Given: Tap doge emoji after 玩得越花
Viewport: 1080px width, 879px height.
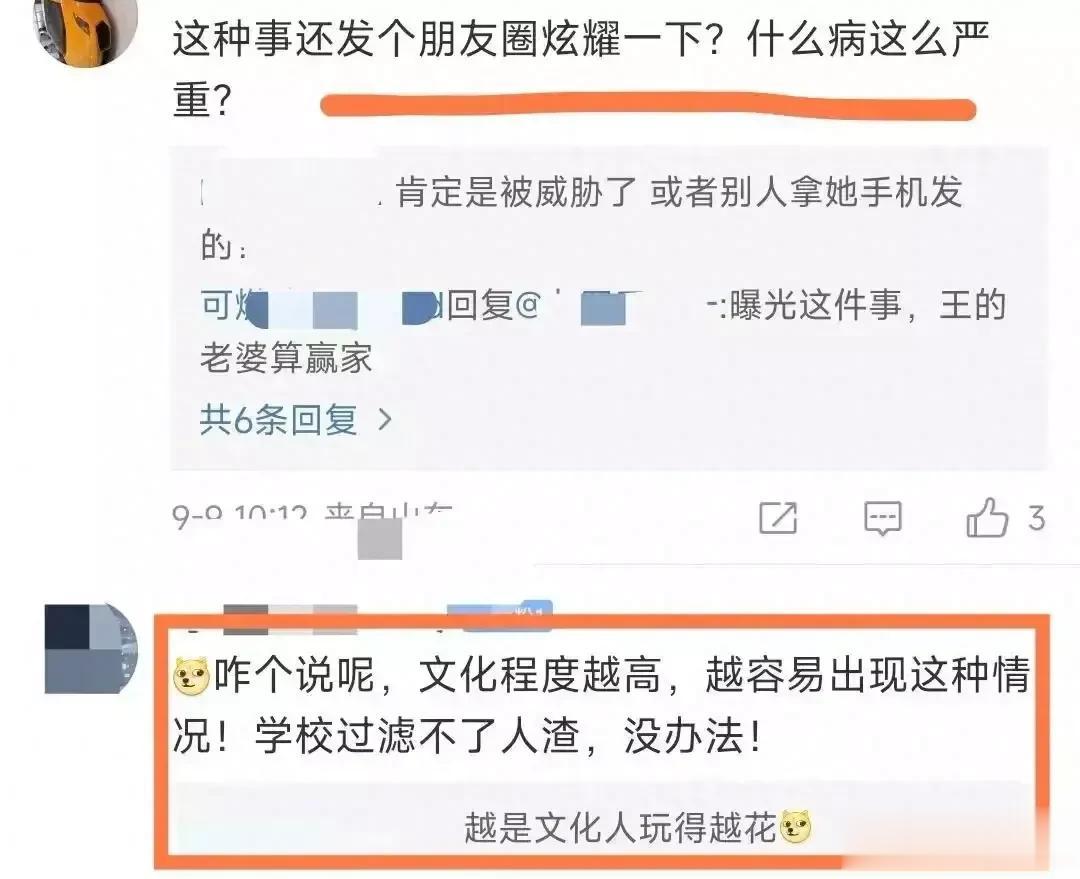Looking at the screenshot, I should pos(794,827).
